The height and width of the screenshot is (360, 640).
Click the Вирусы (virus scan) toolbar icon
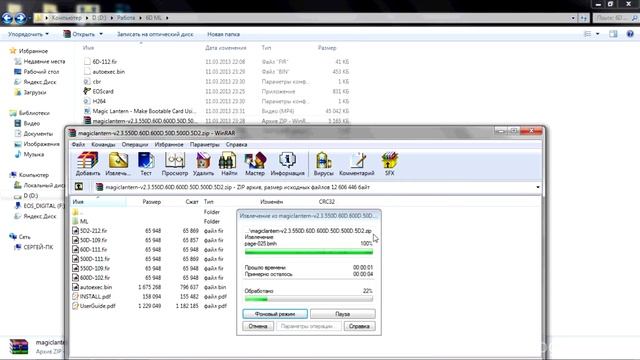tap(323, 164)
